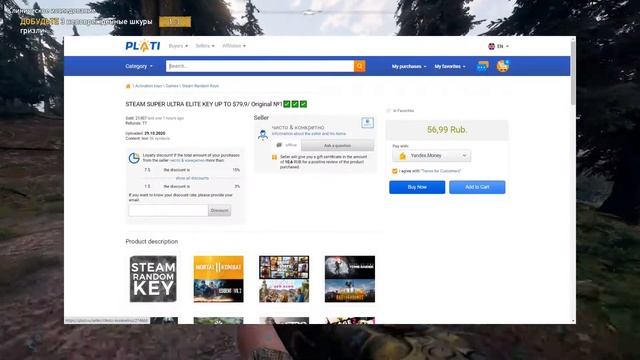Click the offline chat status icon
The width and height of the screenshot is (640, 360).
point(279,145)
